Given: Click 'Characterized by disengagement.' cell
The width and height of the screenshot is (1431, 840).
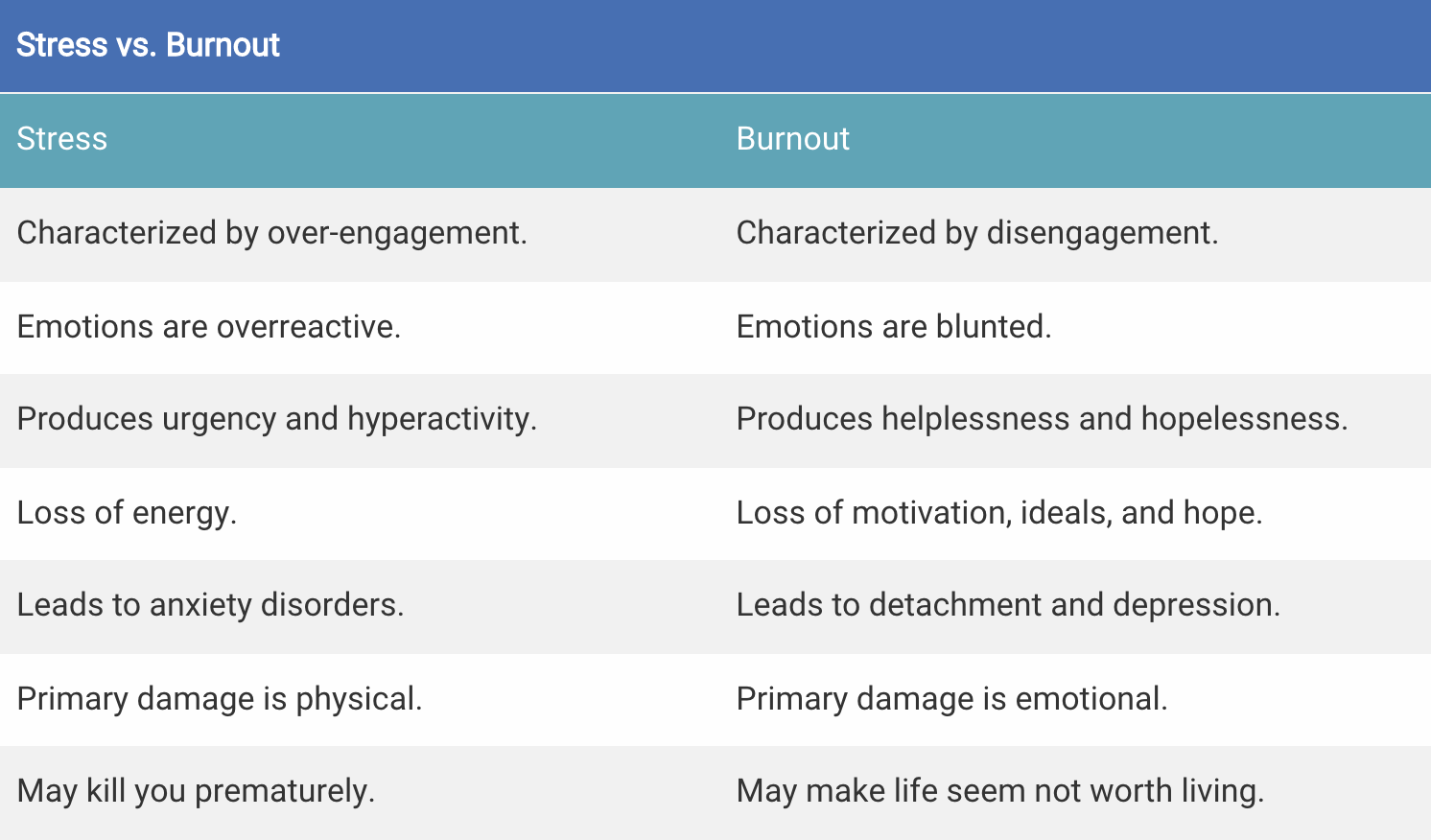Looking at the screenshot, I should coord(976,233).
